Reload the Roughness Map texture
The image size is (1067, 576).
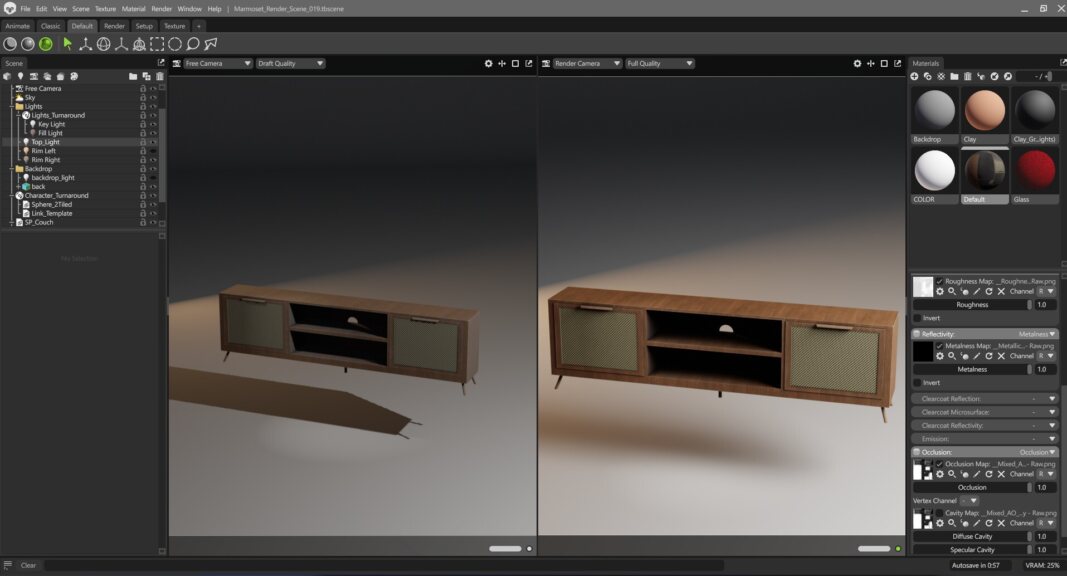[988, 291]
